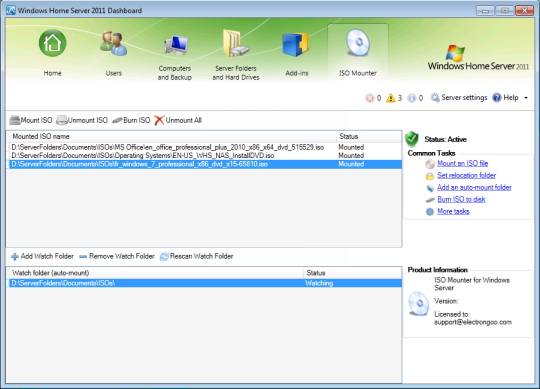
Task: Open the Add-ins puzzle icon
Action: point(295,45)
